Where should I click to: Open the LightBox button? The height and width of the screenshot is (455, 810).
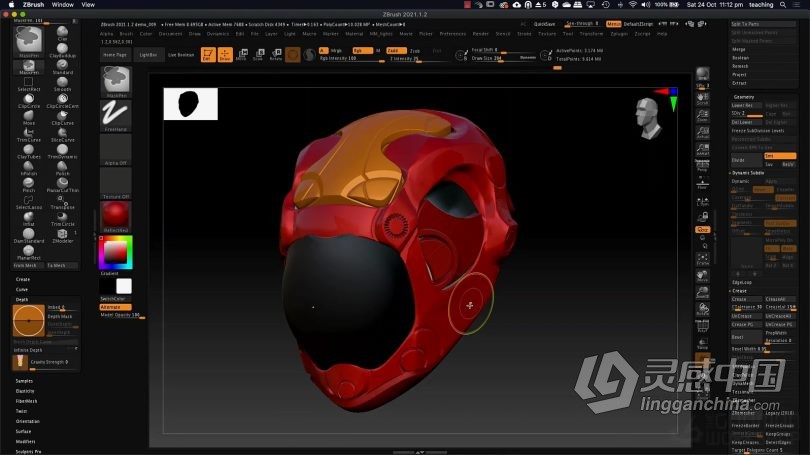pos(148,55)
